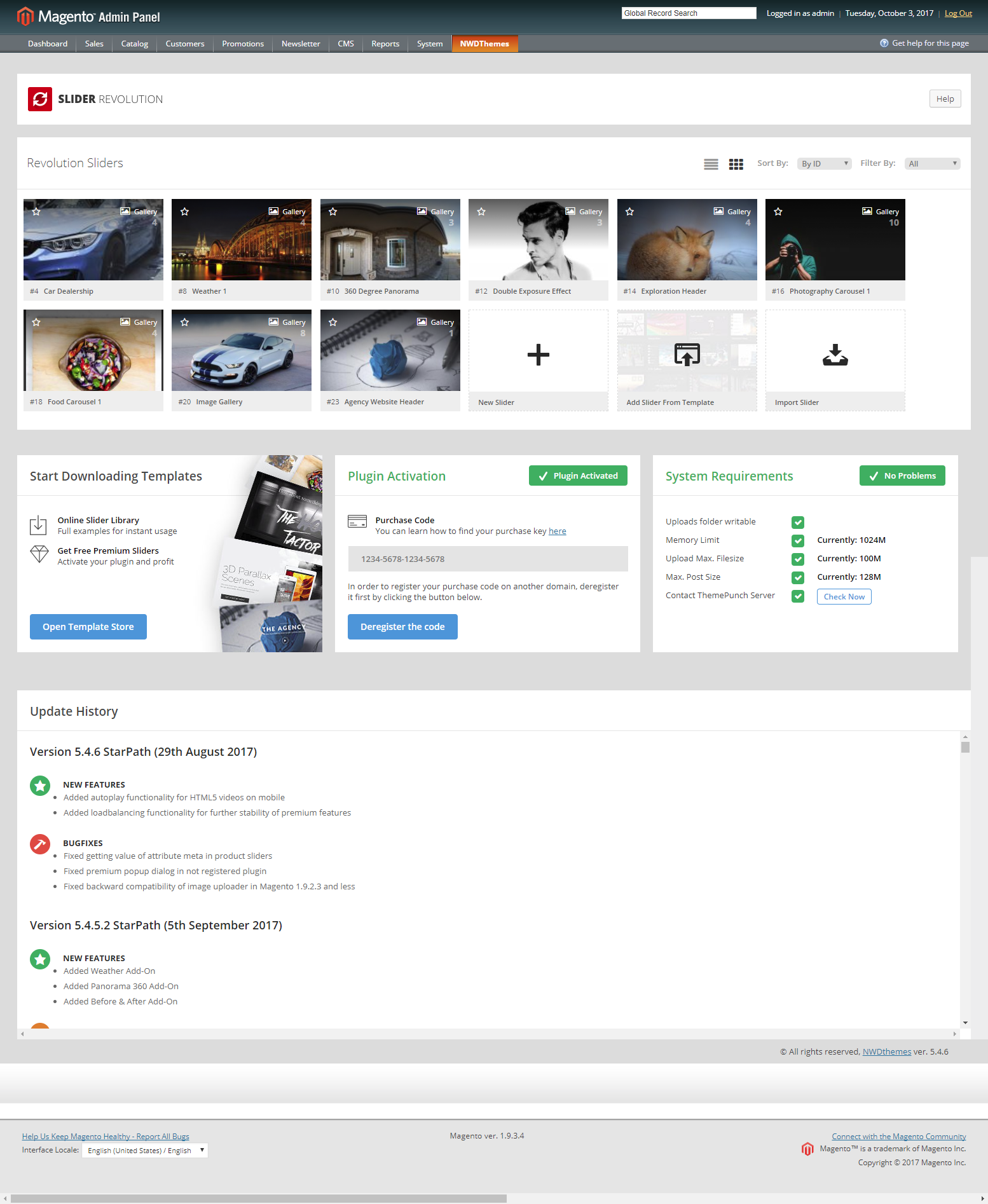The image size is (988, 1204).
Task: Toggle favorite star on Weather 1 slider
Action: pyautogui.click(x=184, y=212)
